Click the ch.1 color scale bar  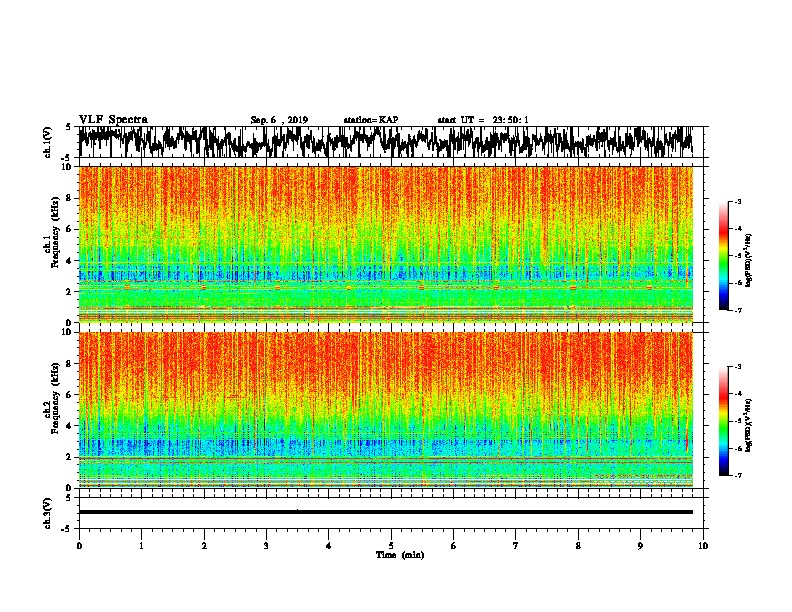coord(724,256)
